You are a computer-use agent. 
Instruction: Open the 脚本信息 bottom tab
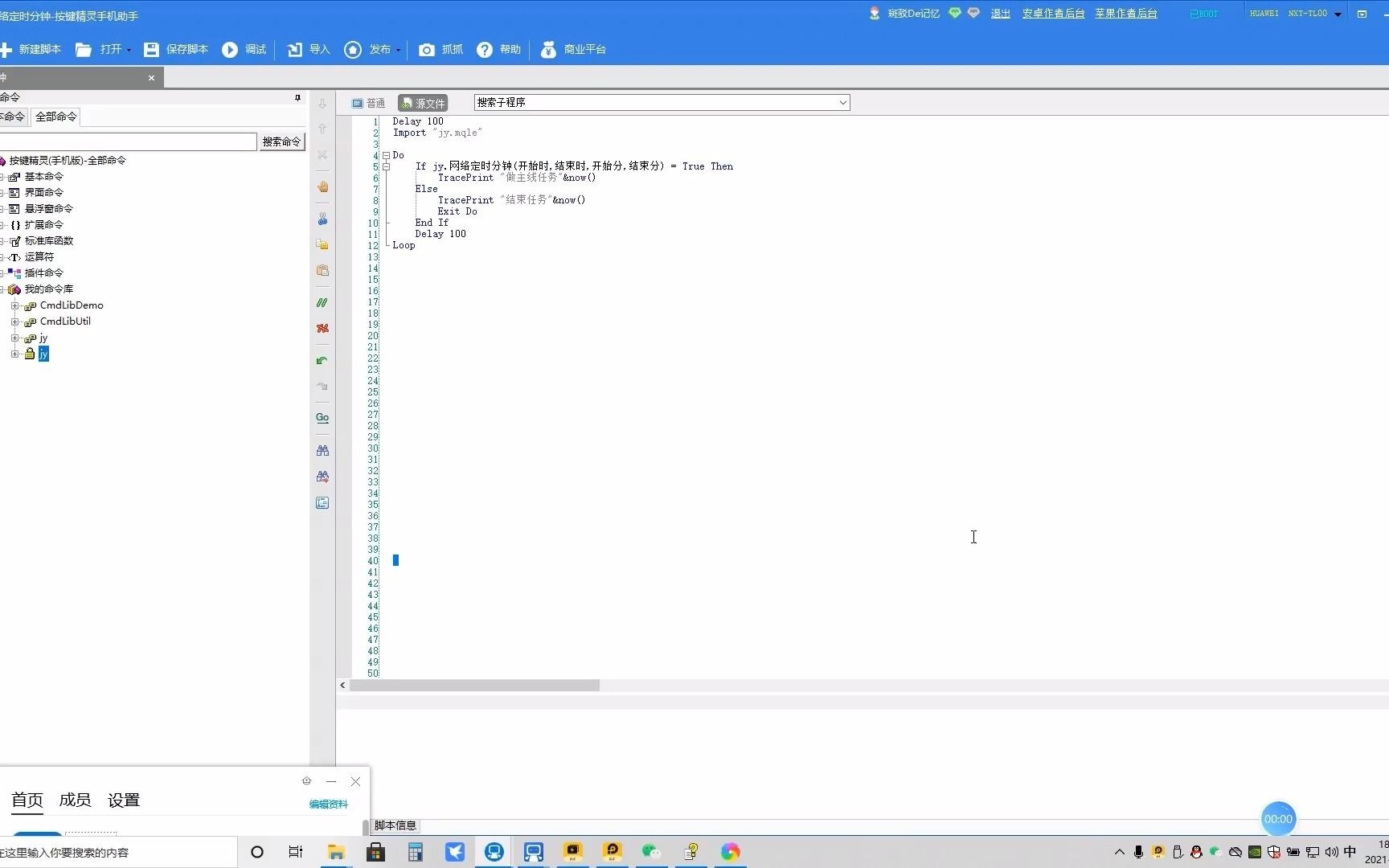pyautogui.click(x=395, y=825)
